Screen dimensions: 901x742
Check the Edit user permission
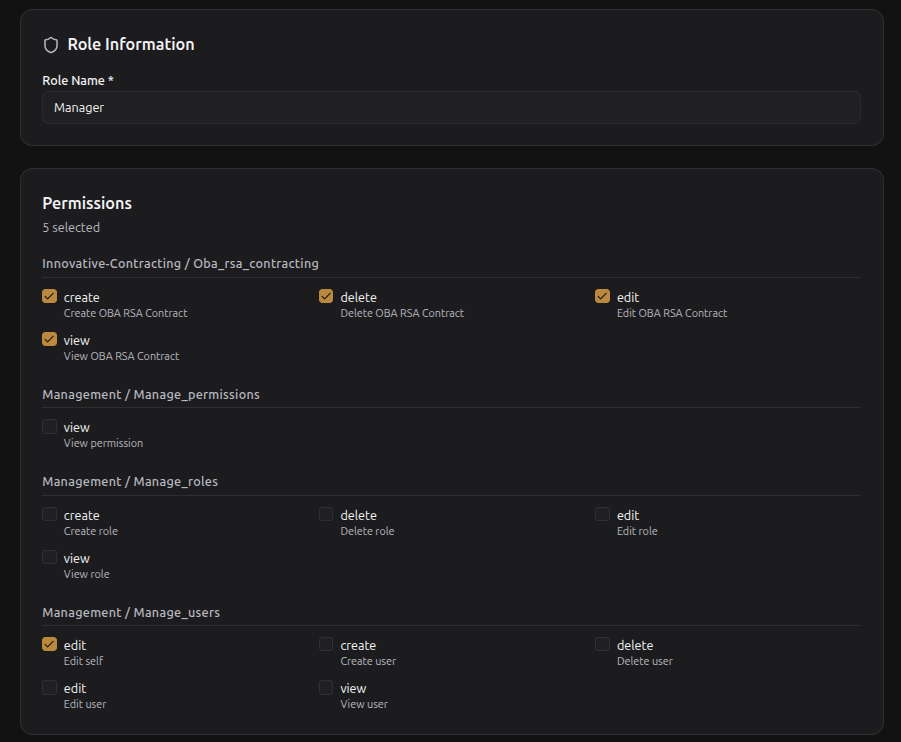49,687
